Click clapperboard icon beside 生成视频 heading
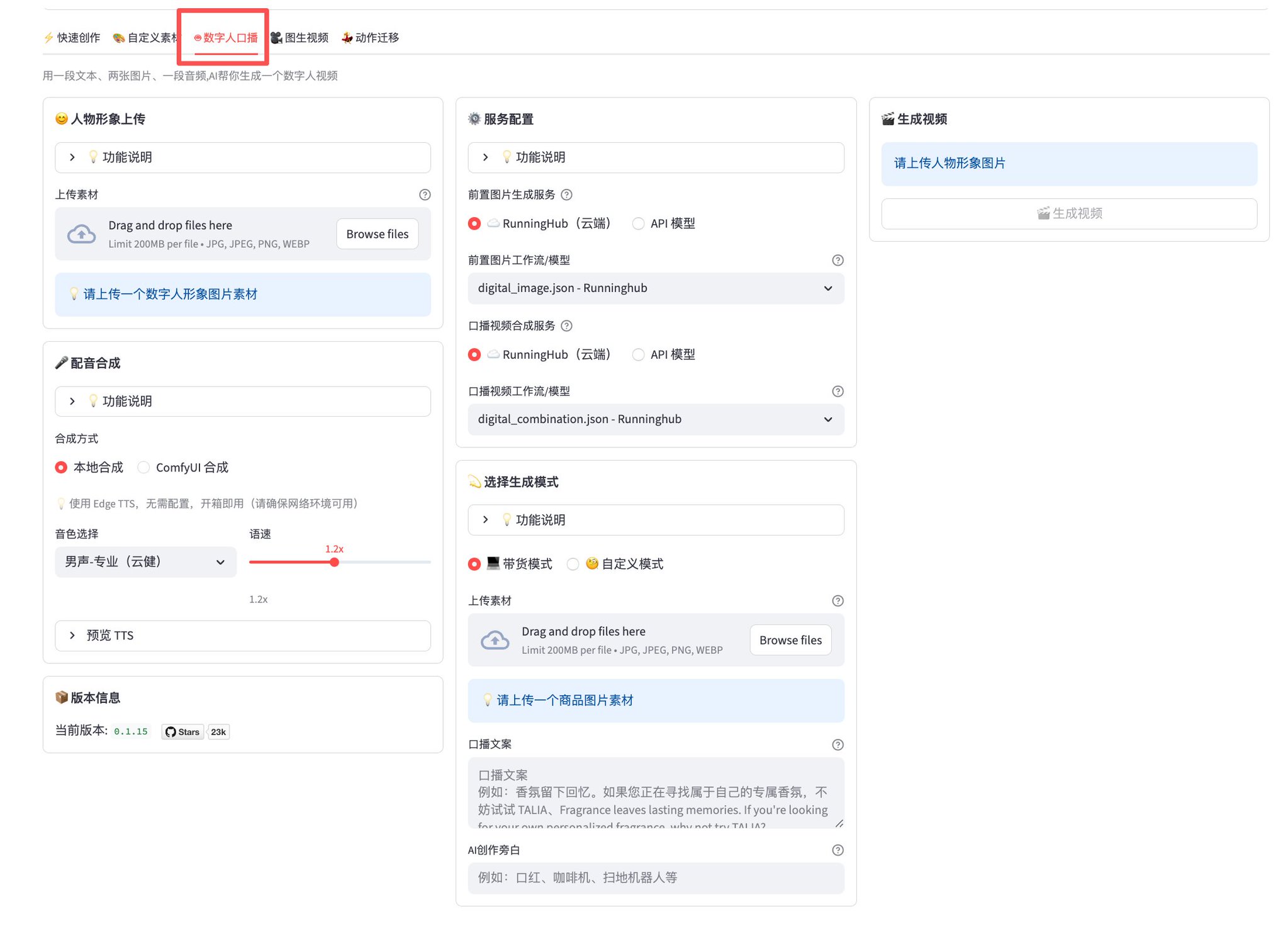1288x934 pixels. tap(888, 119)
